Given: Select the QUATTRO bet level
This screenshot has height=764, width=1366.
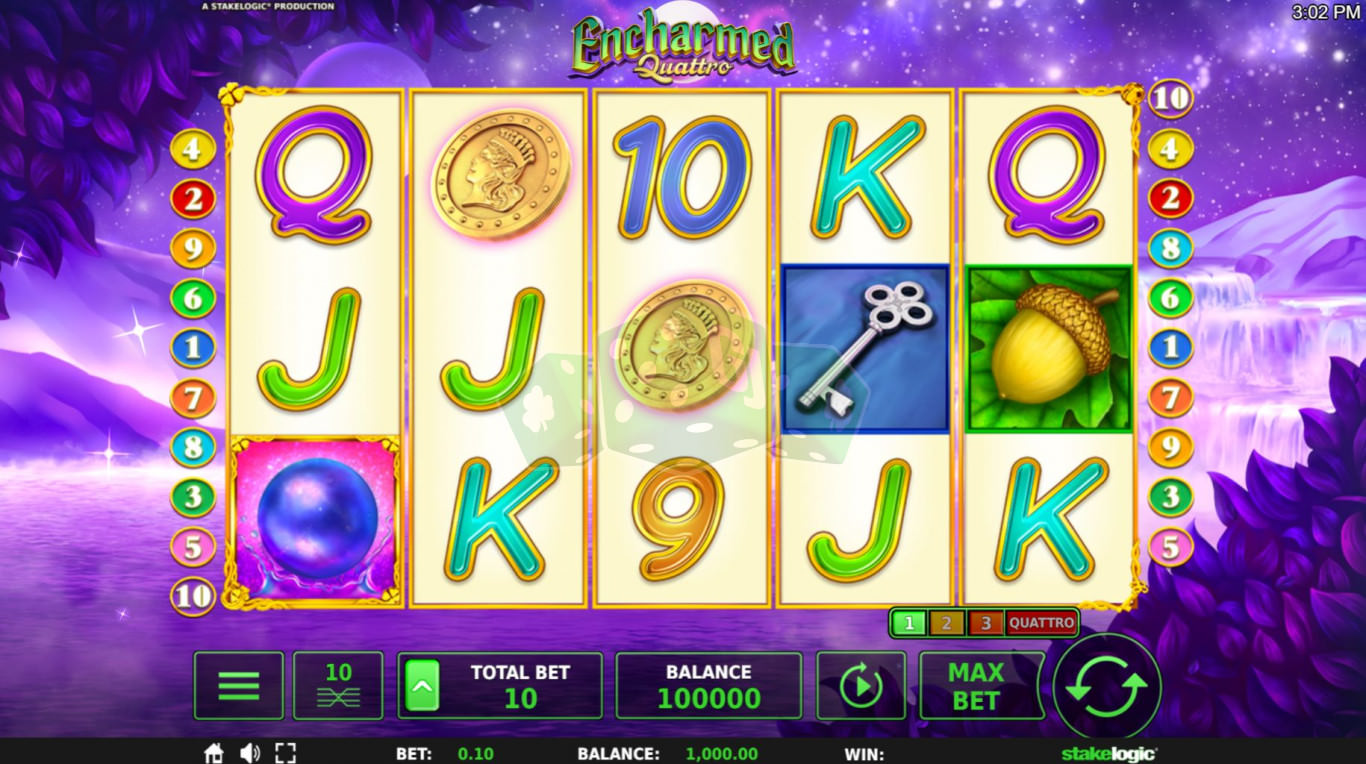Looking at the screenshot, I should (1041, 623).
